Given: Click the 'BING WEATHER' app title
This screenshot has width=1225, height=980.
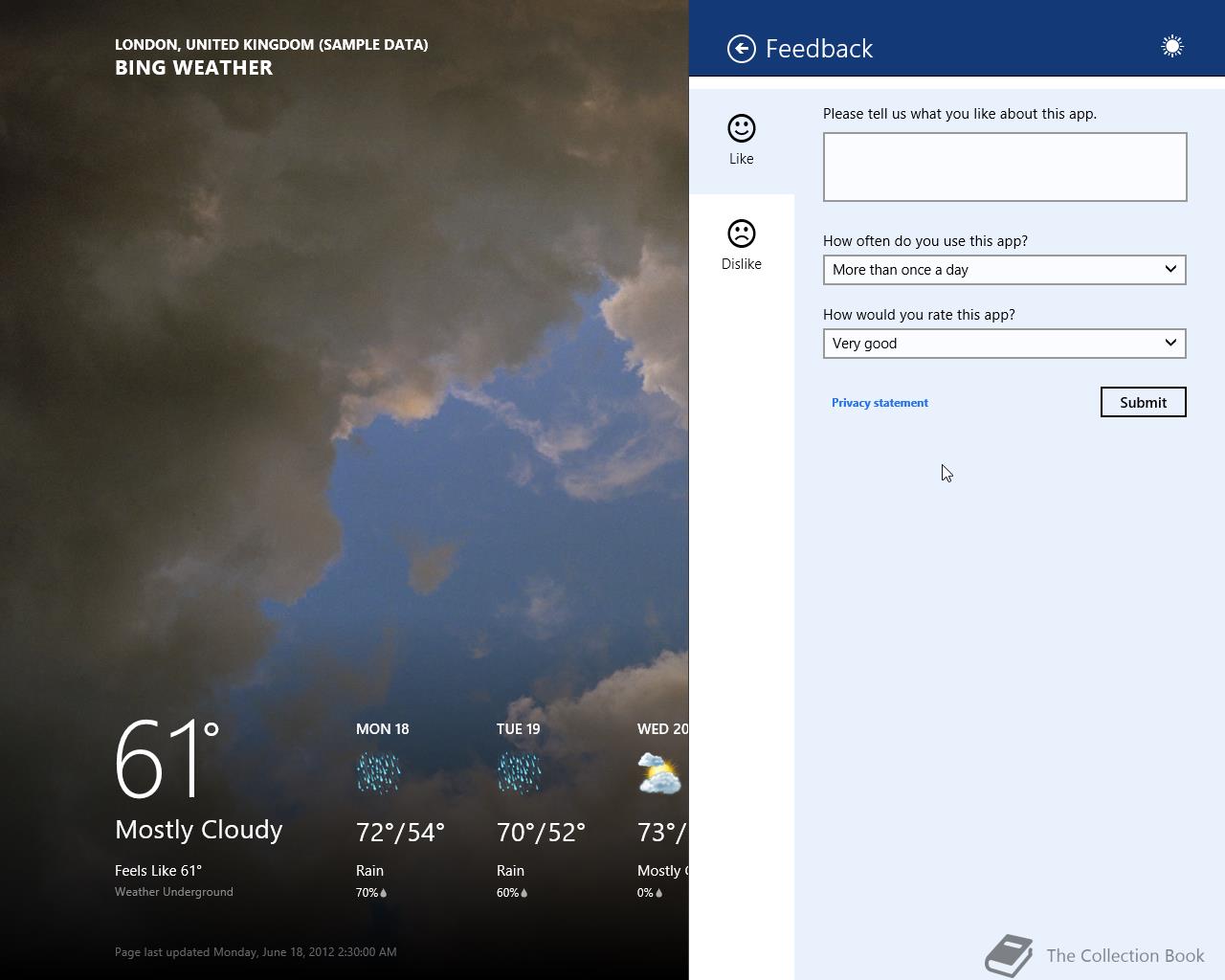Looking at the screenshot, I should (194, 68).
